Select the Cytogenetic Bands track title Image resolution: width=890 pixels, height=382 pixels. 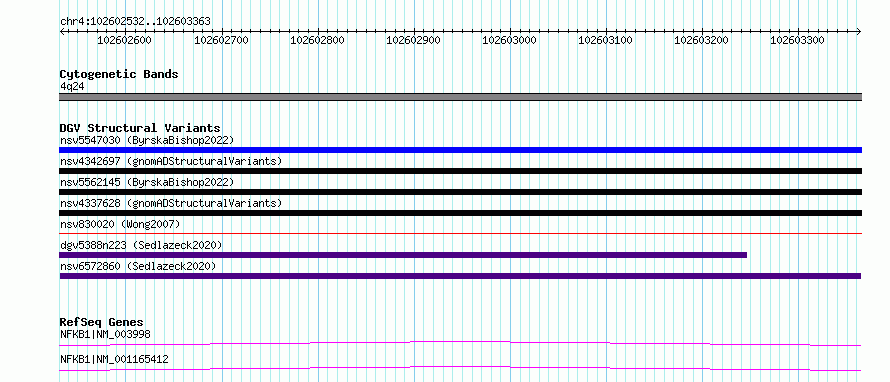coord(119,74)
